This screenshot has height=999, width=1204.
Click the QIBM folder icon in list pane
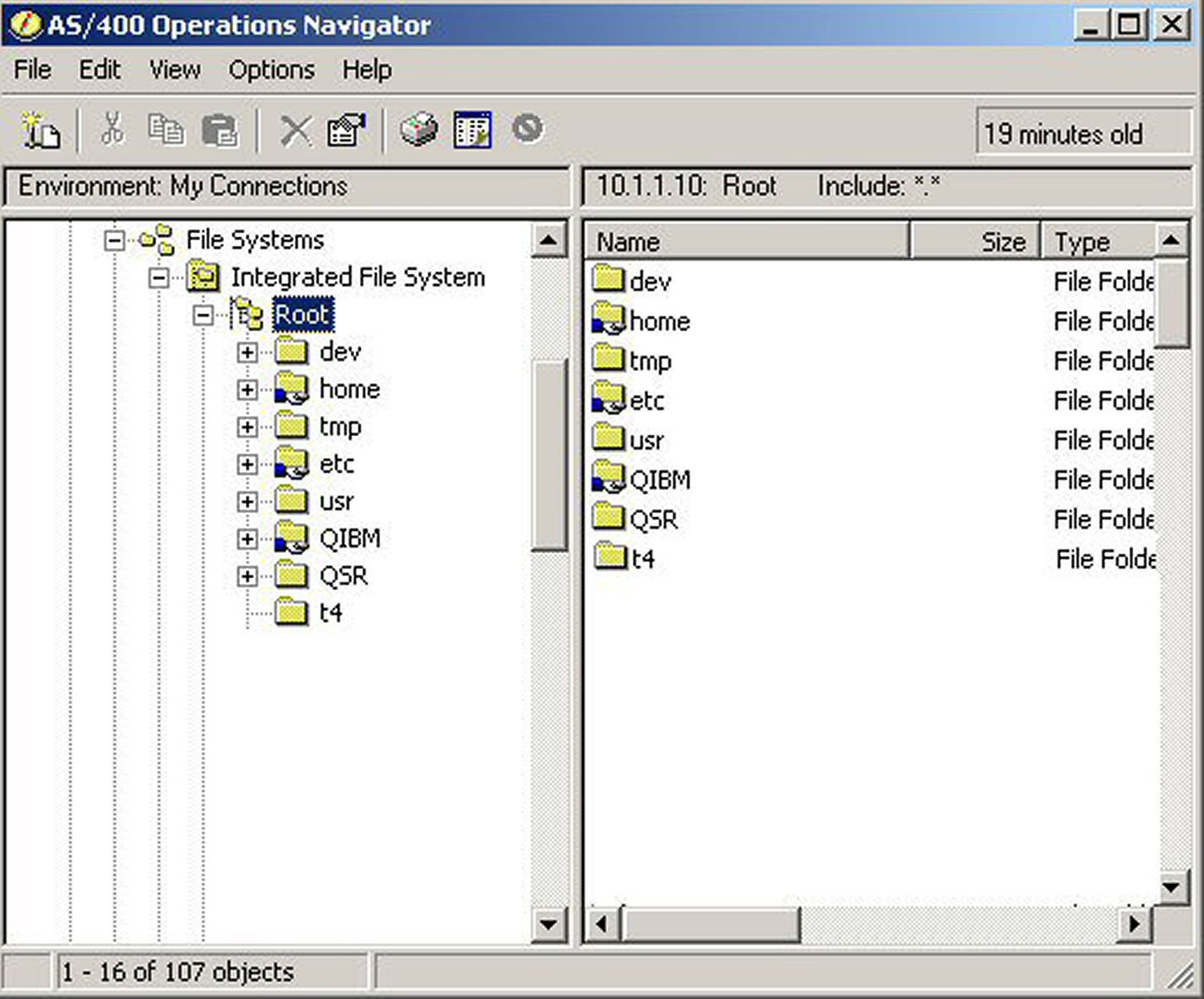608,479
